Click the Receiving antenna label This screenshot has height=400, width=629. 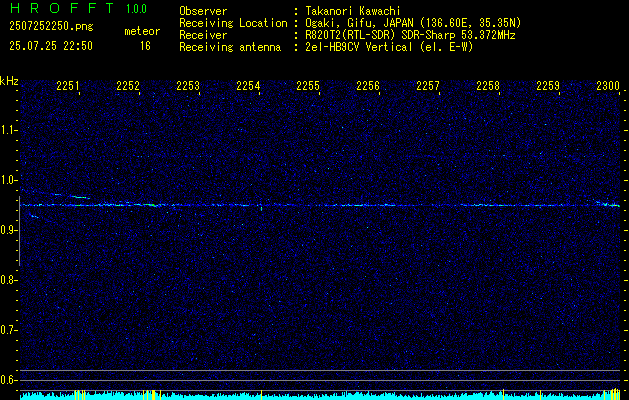coord(230,47)
